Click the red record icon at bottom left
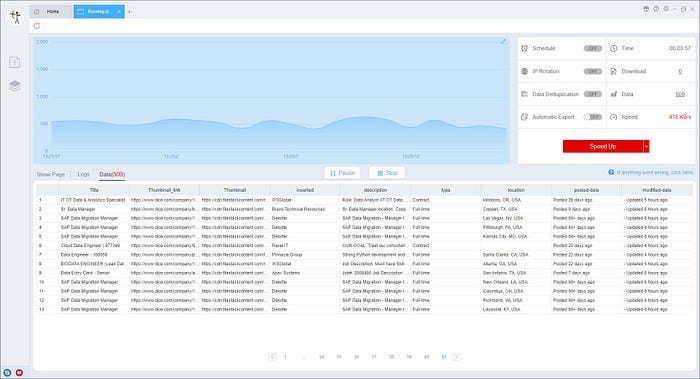Screen dimensions: 700x379 [x=19, y=373]
